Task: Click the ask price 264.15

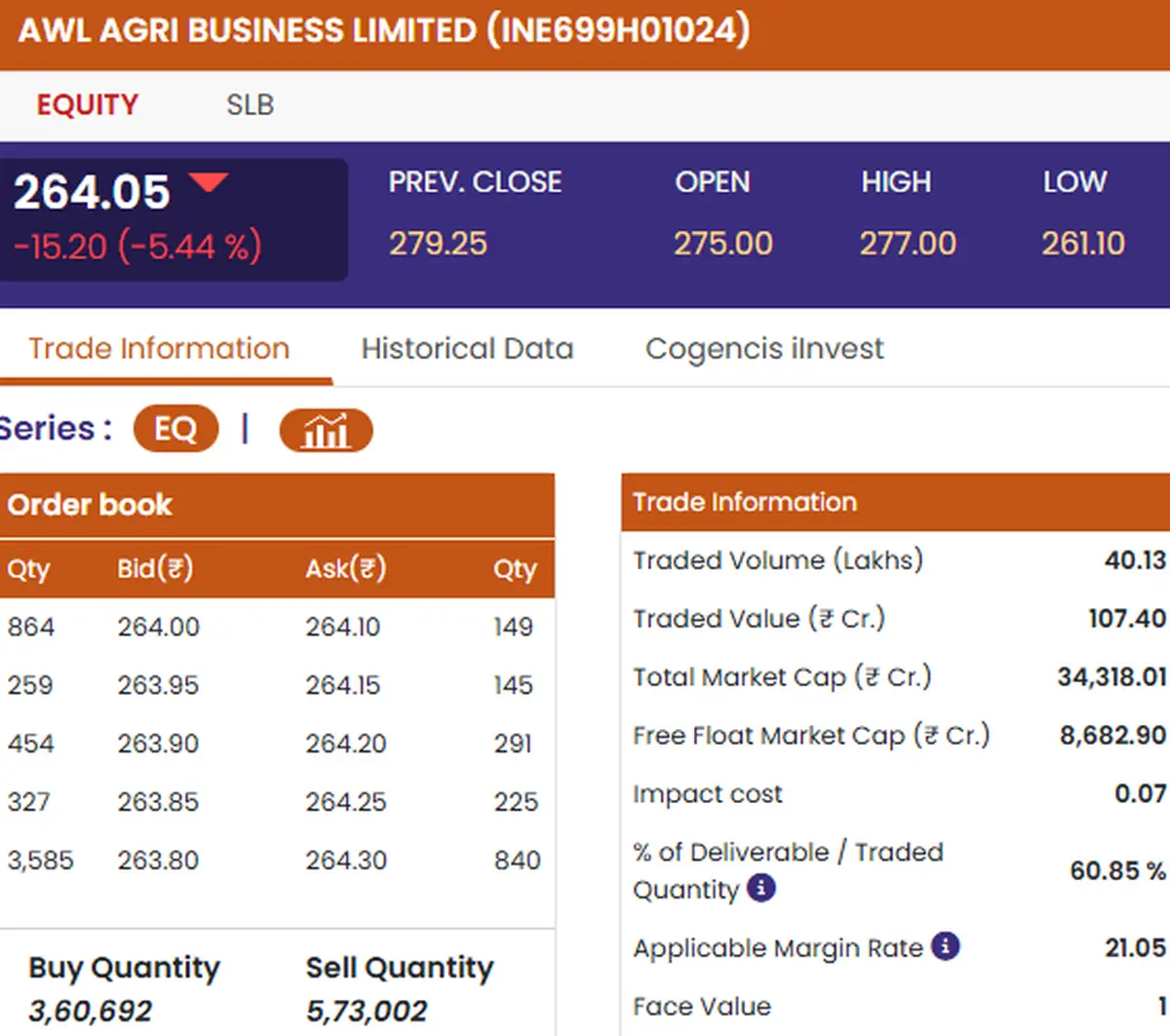Action: [x=343, y=685]
